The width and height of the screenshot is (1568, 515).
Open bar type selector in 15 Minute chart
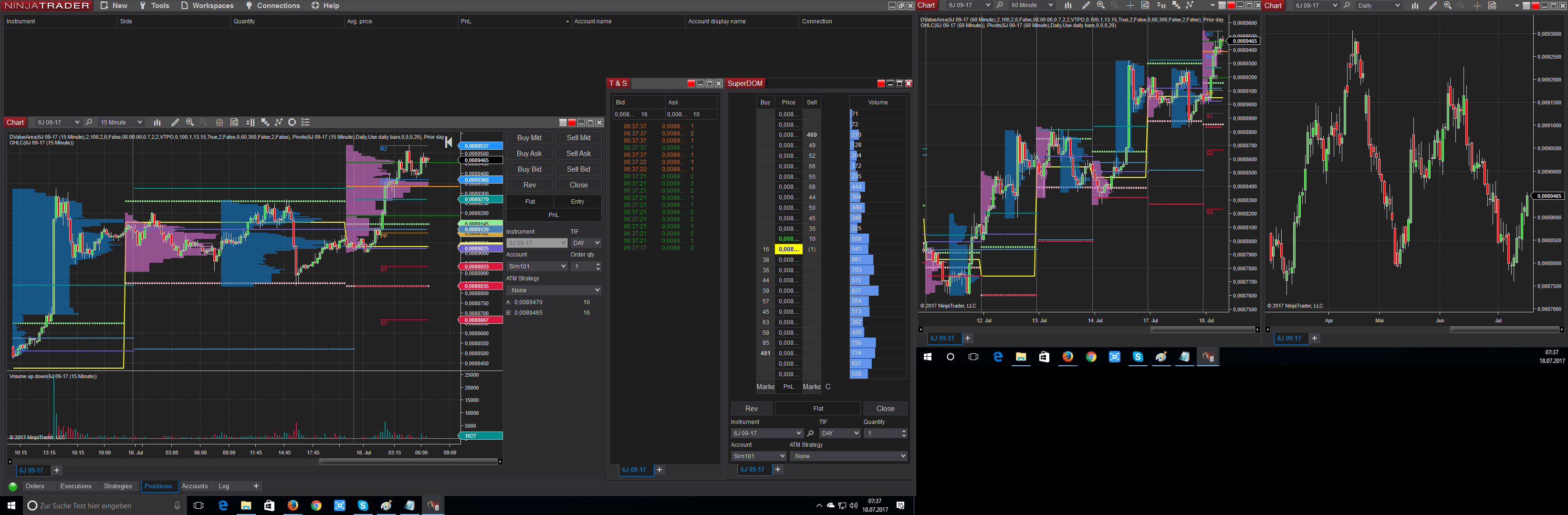coord(157,122)
